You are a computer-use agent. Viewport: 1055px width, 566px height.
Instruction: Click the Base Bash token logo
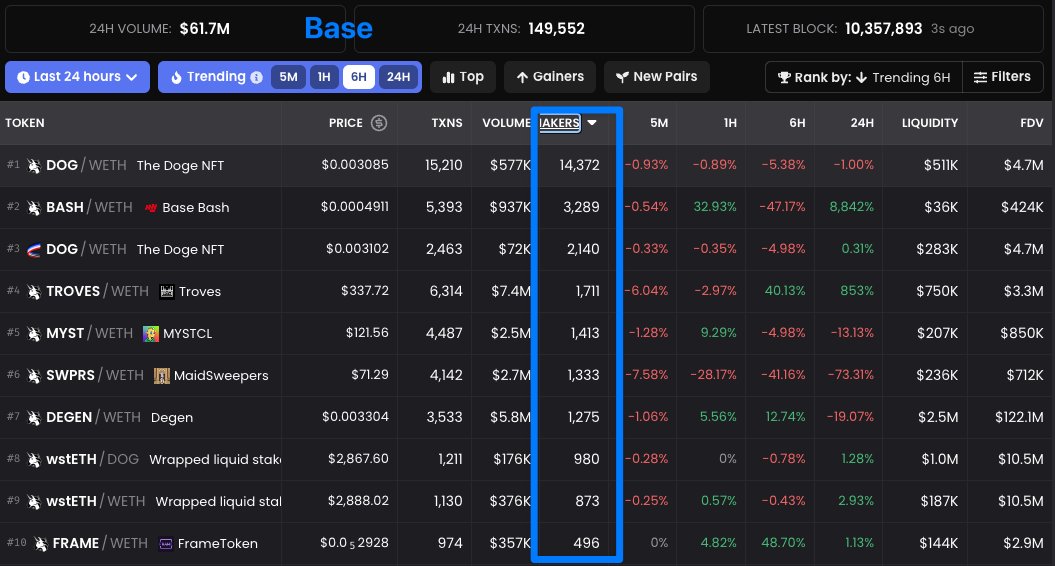[x=151, y=208]
